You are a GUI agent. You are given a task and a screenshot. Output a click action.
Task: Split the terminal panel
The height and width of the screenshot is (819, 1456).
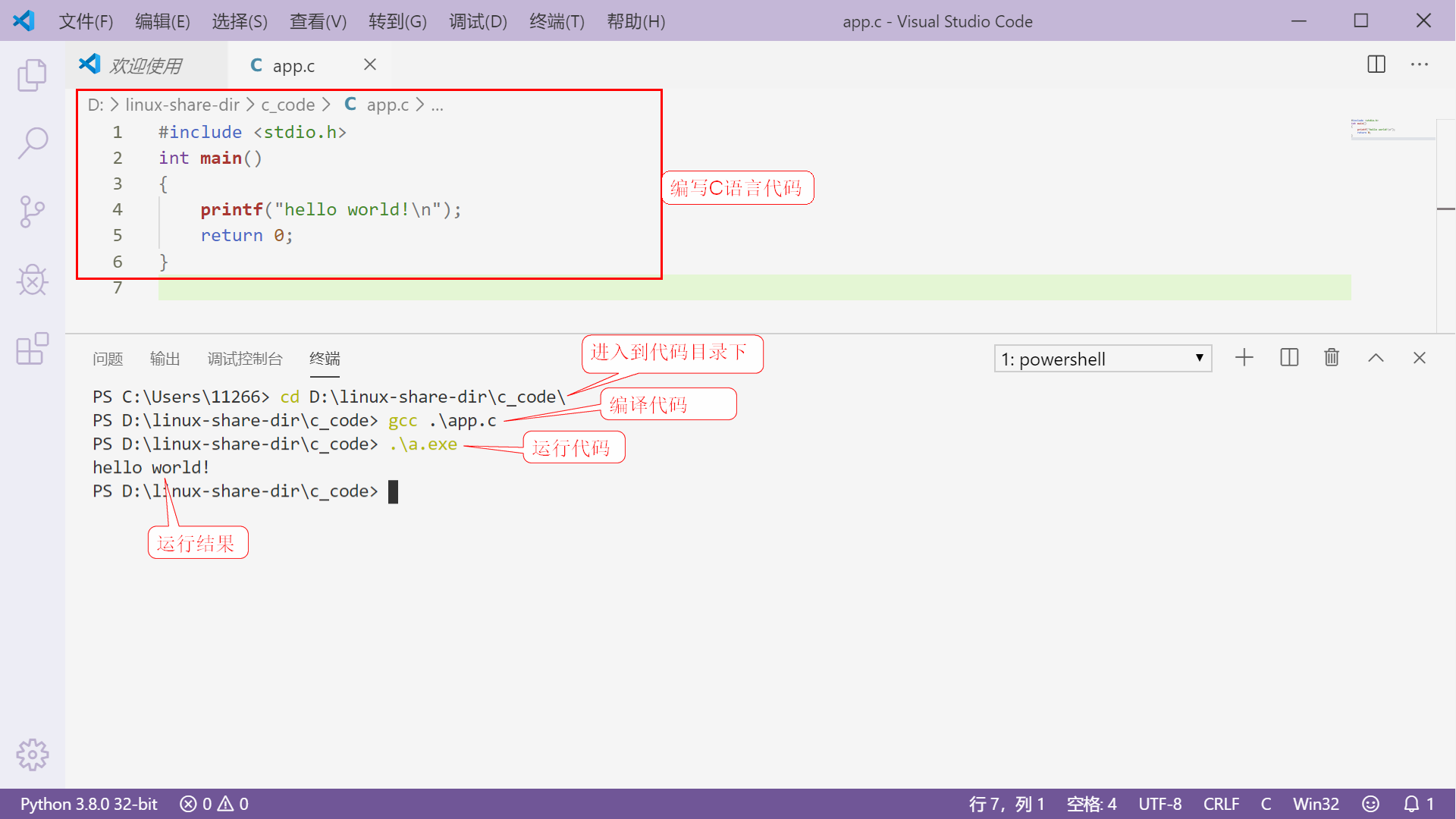[1289, 358]
